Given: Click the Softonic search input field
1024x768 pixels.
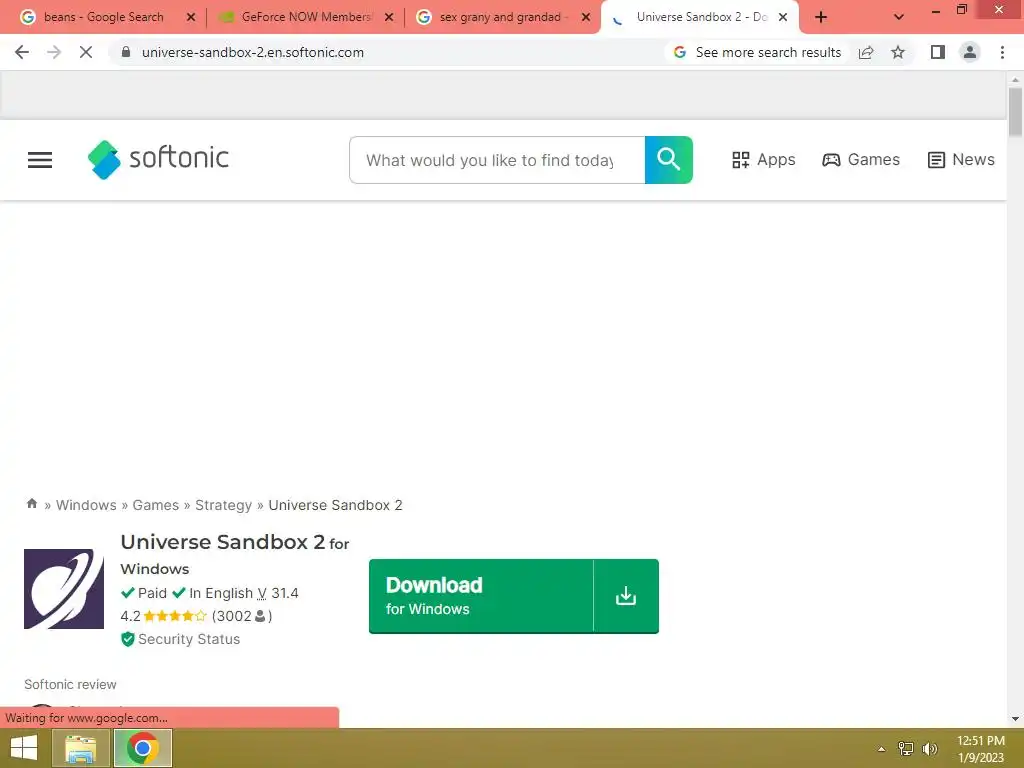Looking at the screenshot, I should coord(497,160).
